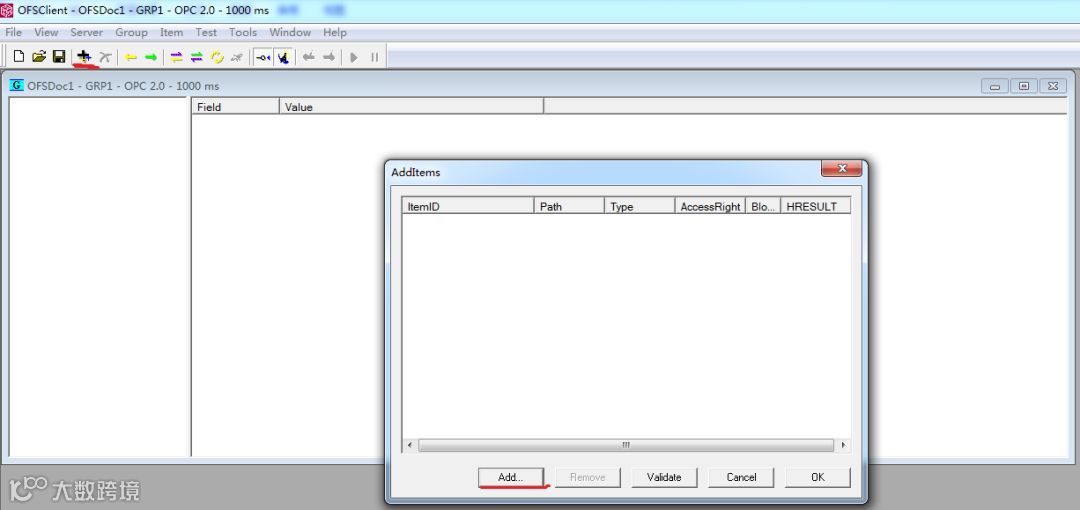Open the Help menu
This screenshot has height=510, width=1080.
(335, 32)
